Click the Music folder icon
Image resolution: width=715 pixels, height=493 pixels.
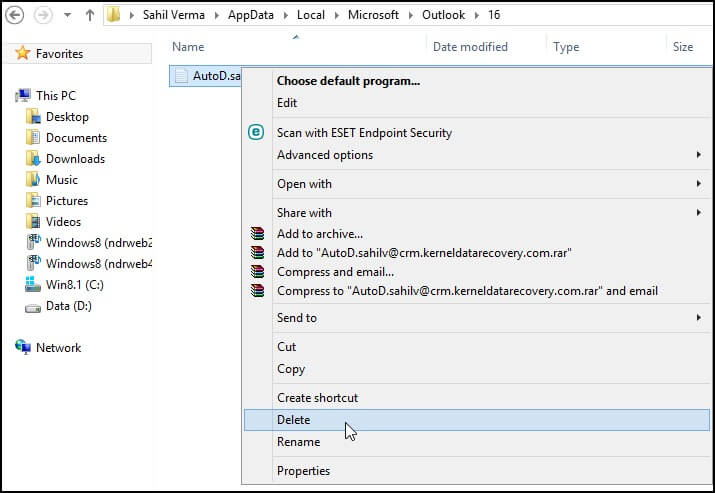point(33,180)
